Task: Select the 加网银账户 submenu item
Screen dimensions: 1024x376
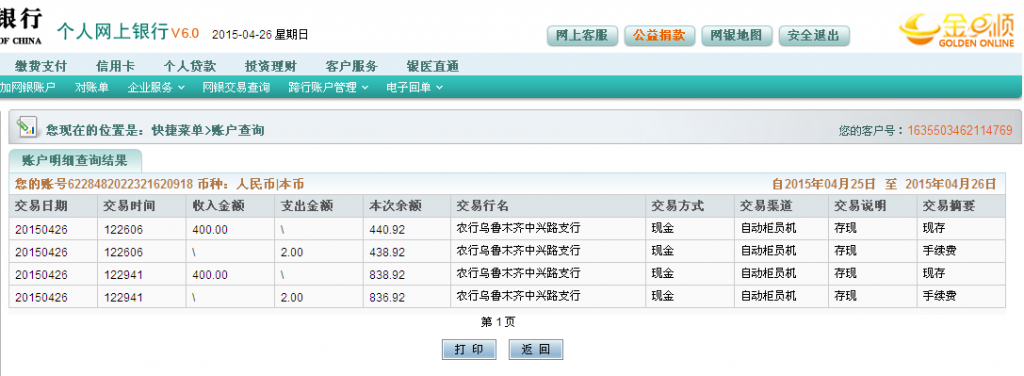Action: point(27,87)
